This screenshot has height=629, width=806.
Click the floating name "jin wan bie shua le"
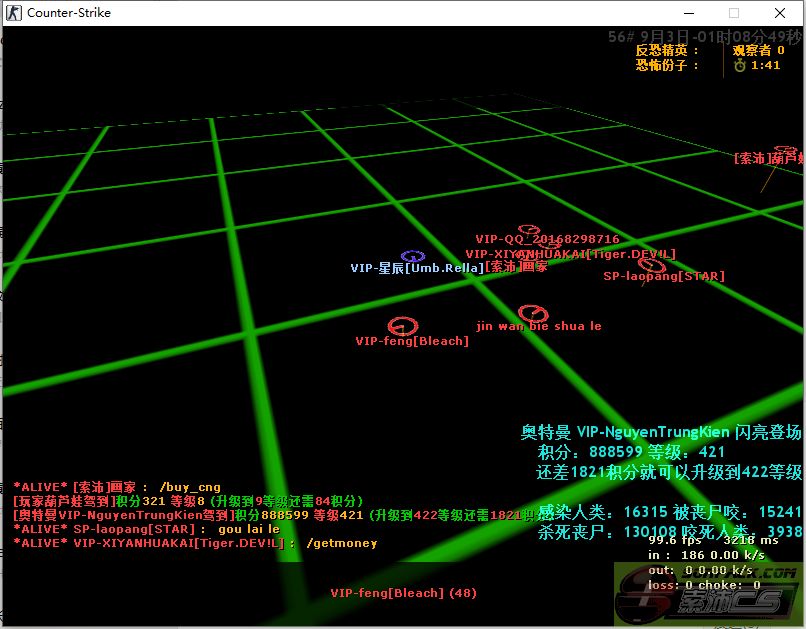pos(539,326)
